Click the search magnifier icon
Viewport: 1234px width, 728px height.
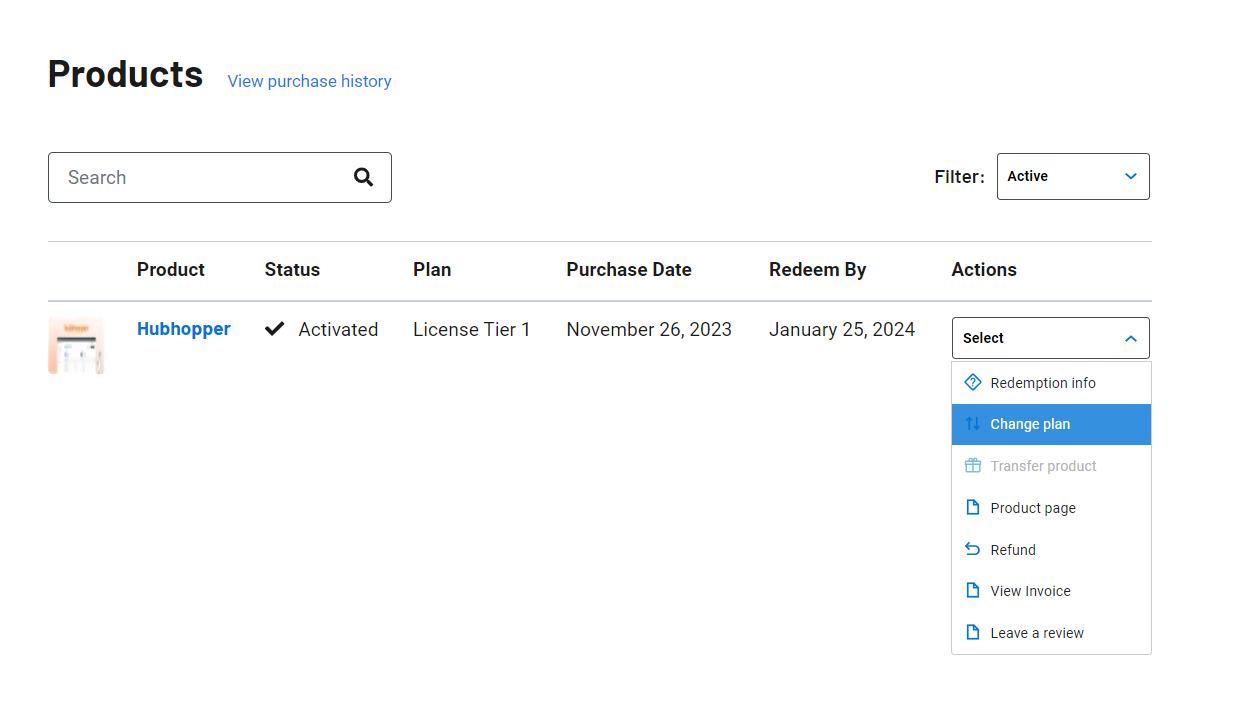click(x=363, y=177)
